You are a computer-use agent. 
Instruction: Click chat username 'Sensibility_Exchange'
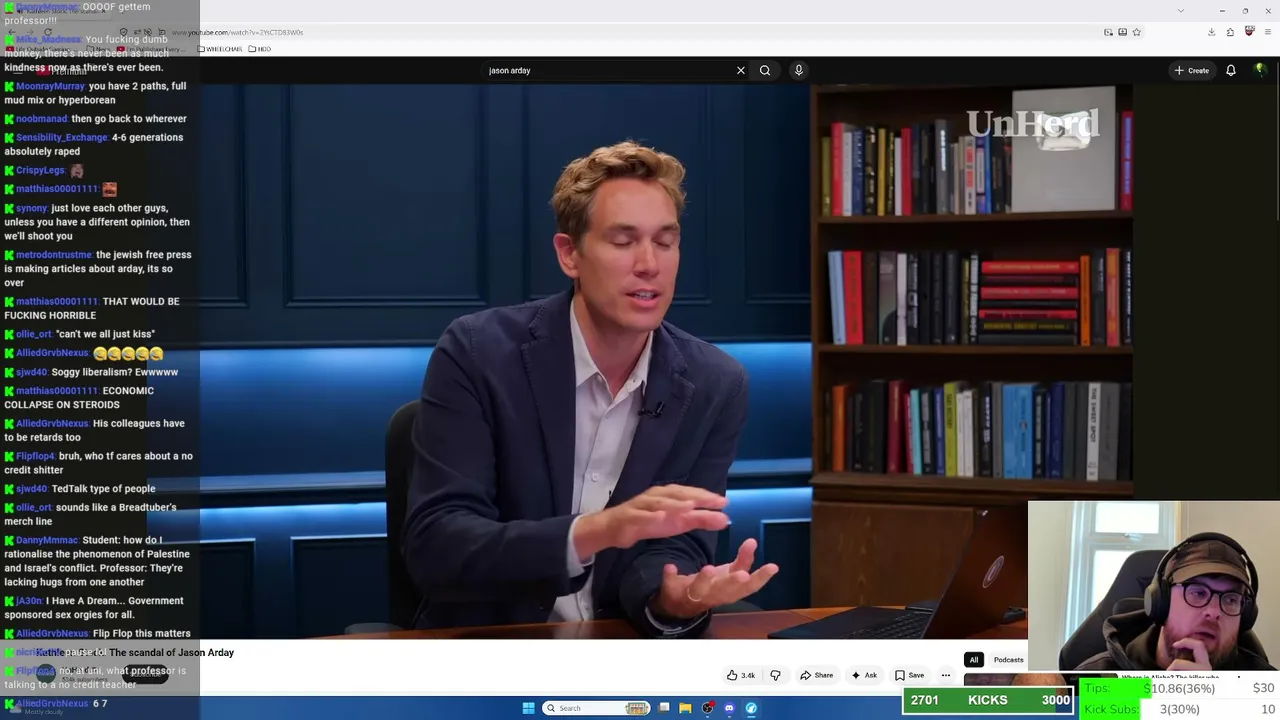61,138
